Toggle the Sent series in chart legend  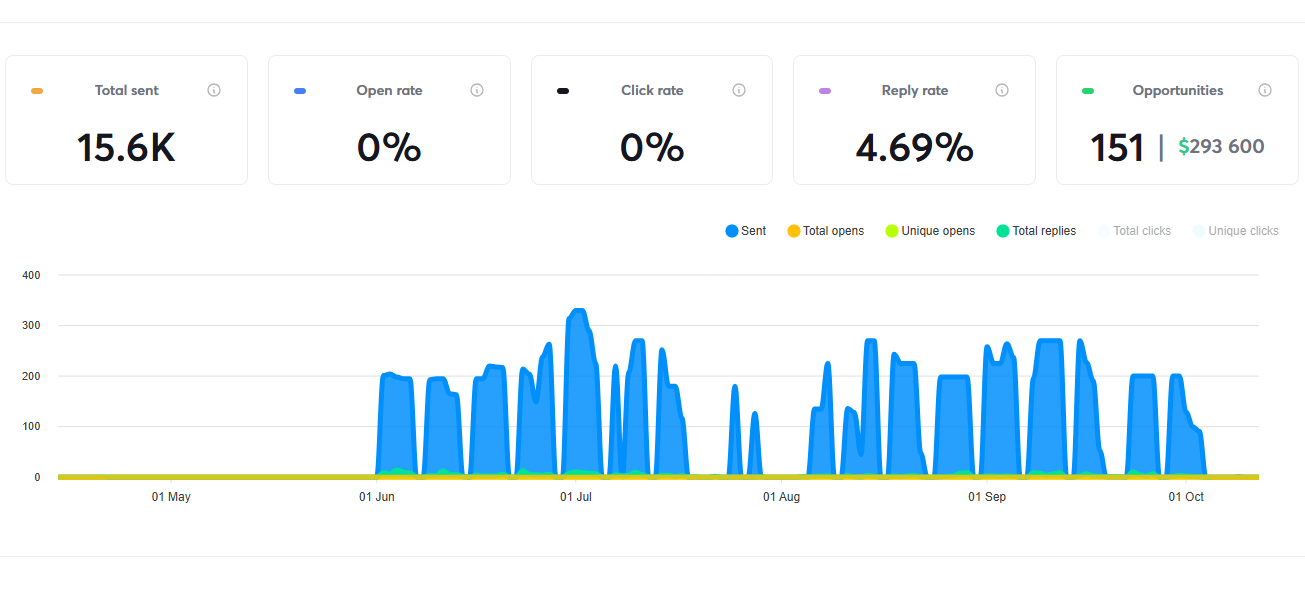point(746,231)
